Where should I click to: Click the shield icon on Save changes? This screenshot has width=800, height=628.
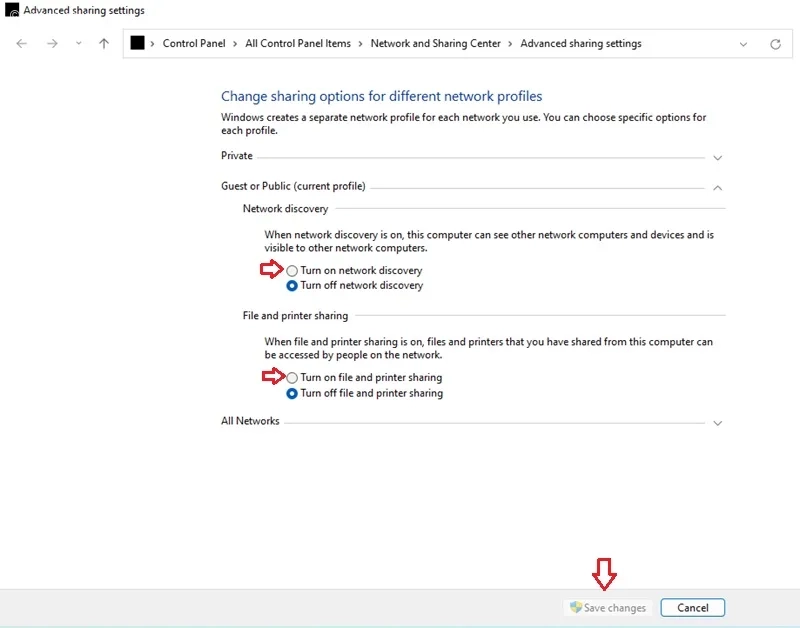(x=576, y=607)
